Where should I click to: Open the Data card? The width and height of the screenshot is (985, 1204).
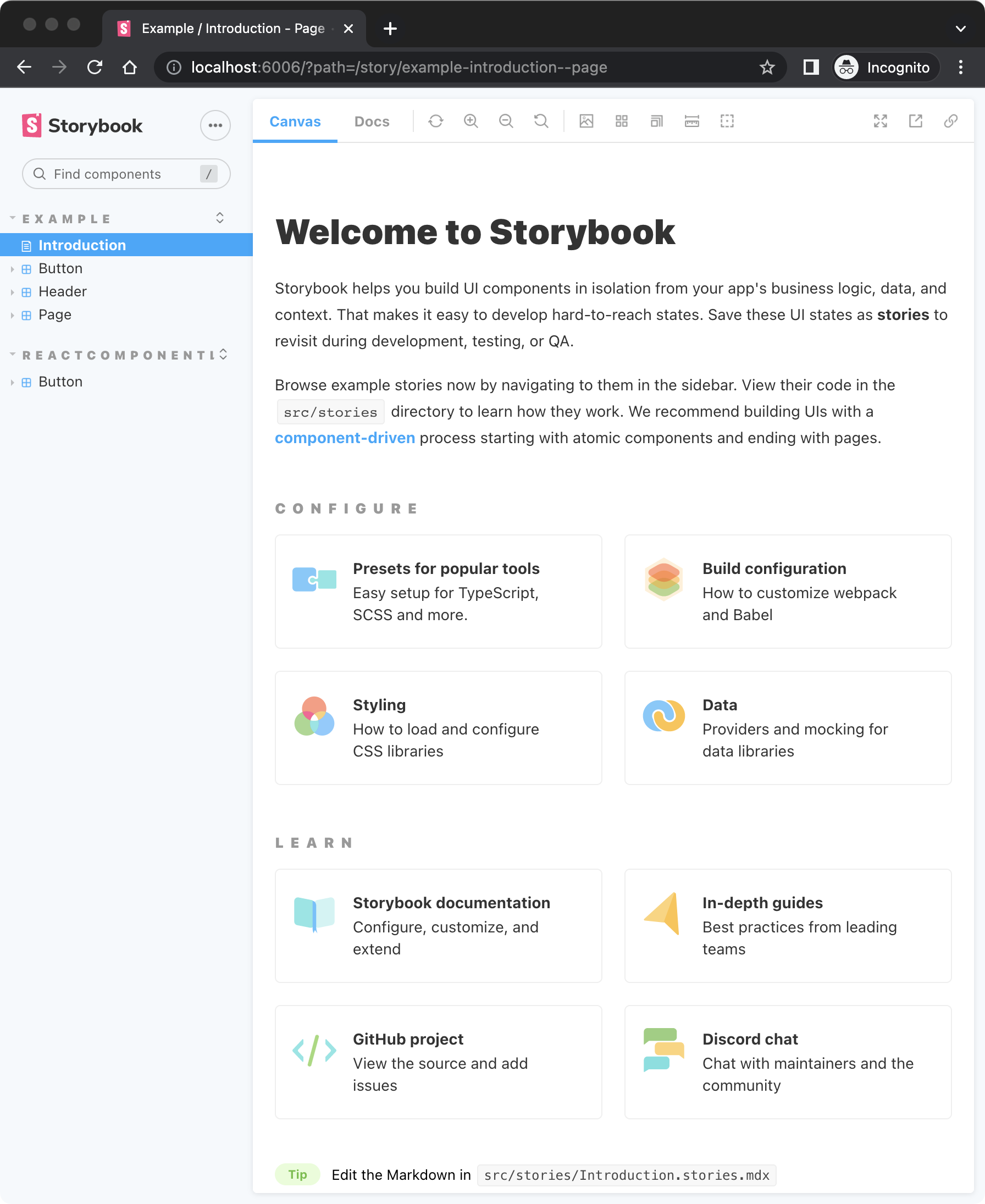[x=788, y=727]
